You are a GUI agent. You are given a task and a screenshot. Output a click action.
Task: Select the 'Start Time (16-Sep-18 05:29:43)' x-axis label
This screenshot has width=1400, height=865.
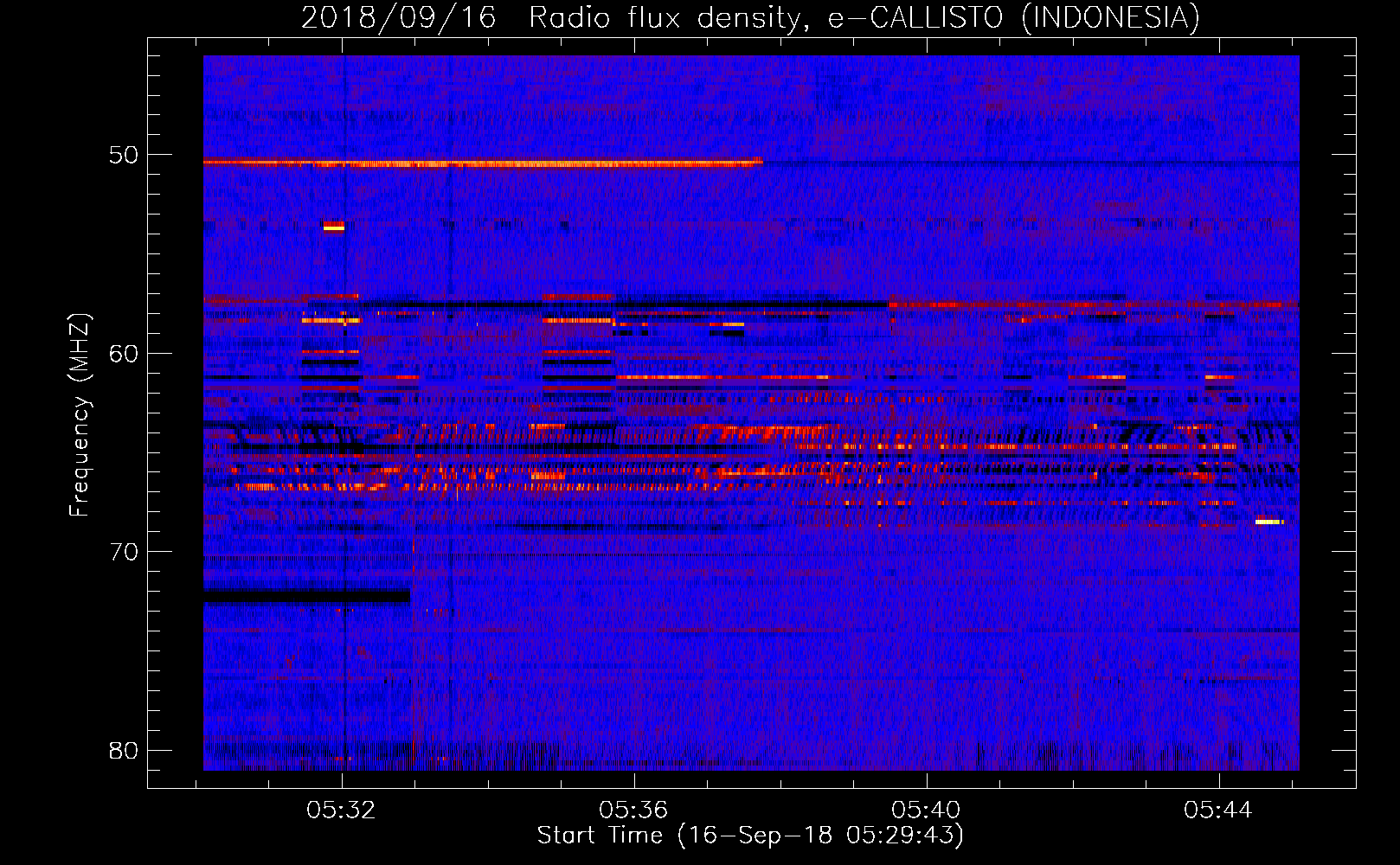pos(750,836)
